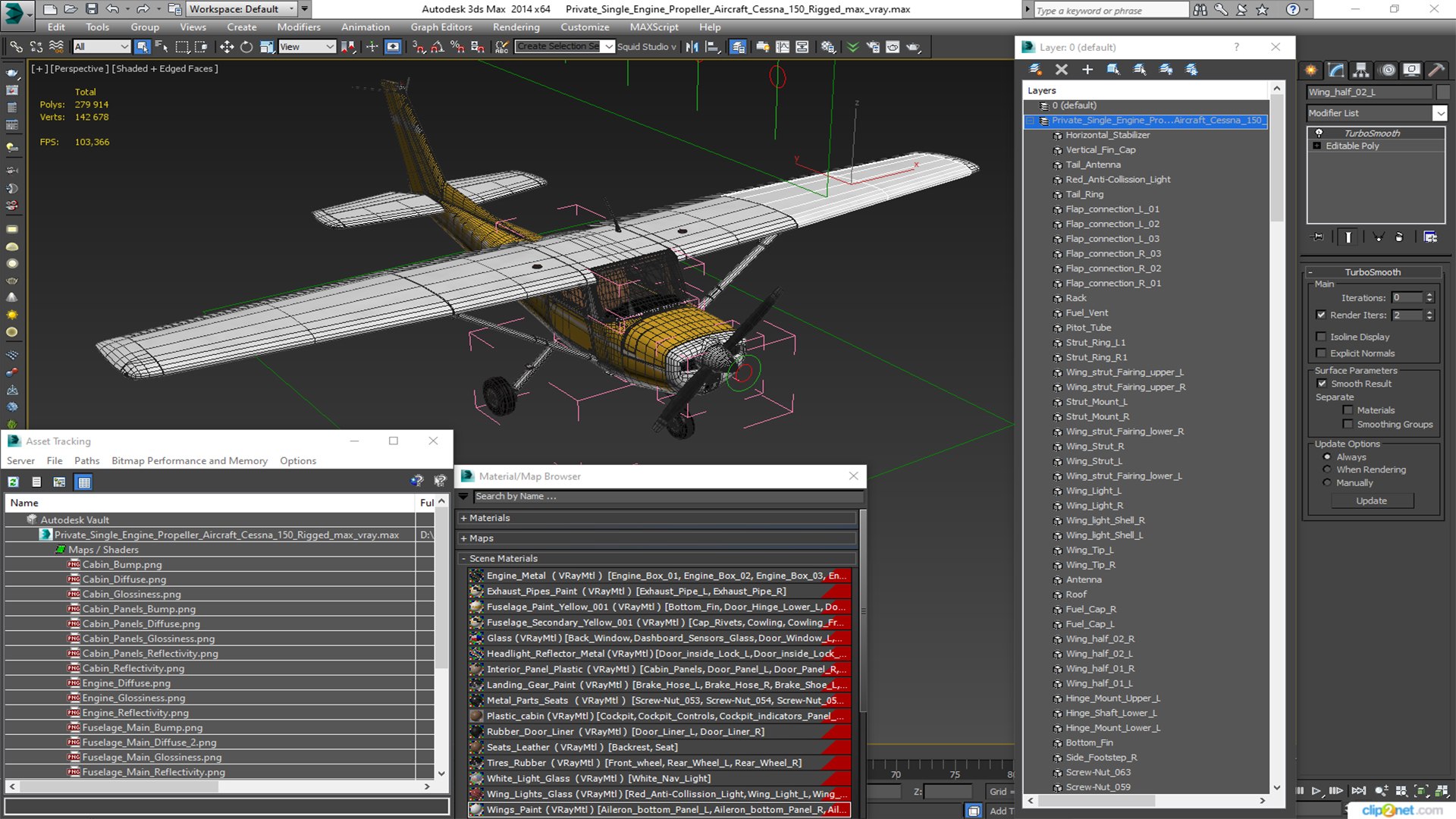This screenshot has width=1456, height=819.
Task: Expand the Maps group in Material Browser
Action: pyautogui.click(x=463, y=538)
